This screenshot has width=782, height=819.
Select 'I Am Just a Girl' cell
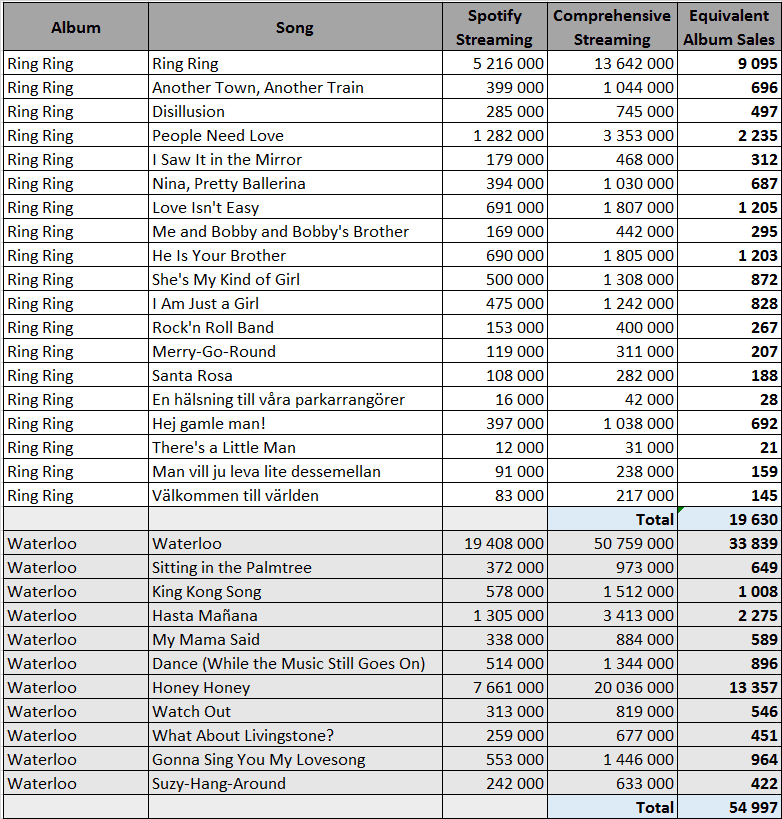pos(295,303)
